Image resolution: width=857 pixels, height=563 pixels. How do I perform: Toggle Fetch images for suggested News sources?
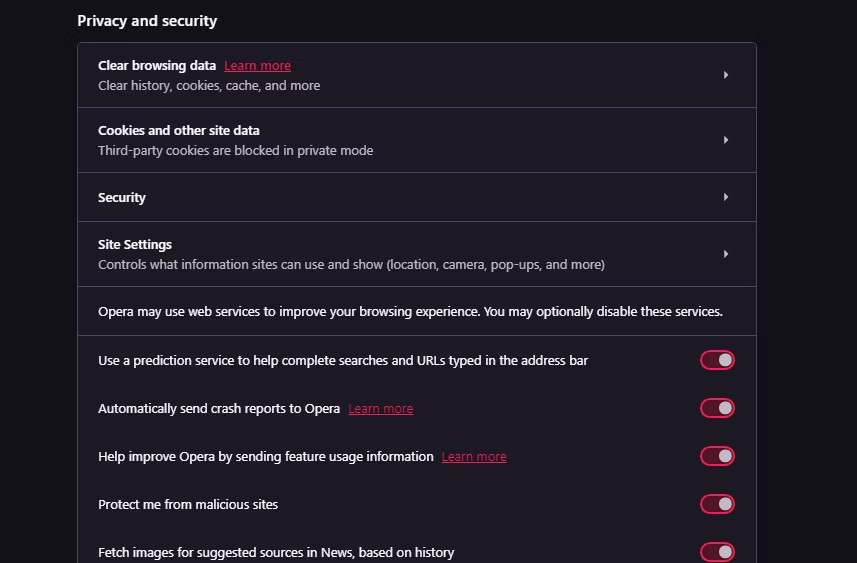[x=717, y=552]
